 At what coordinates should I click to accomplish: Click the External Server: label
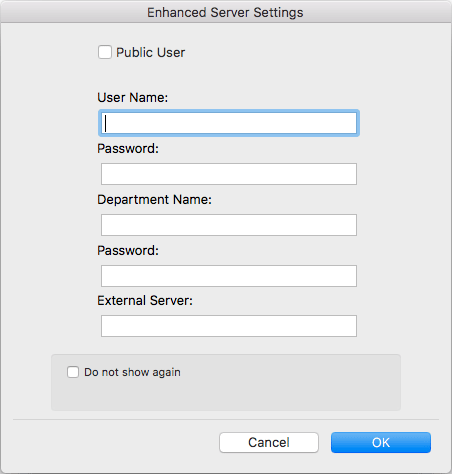(145, 301)
